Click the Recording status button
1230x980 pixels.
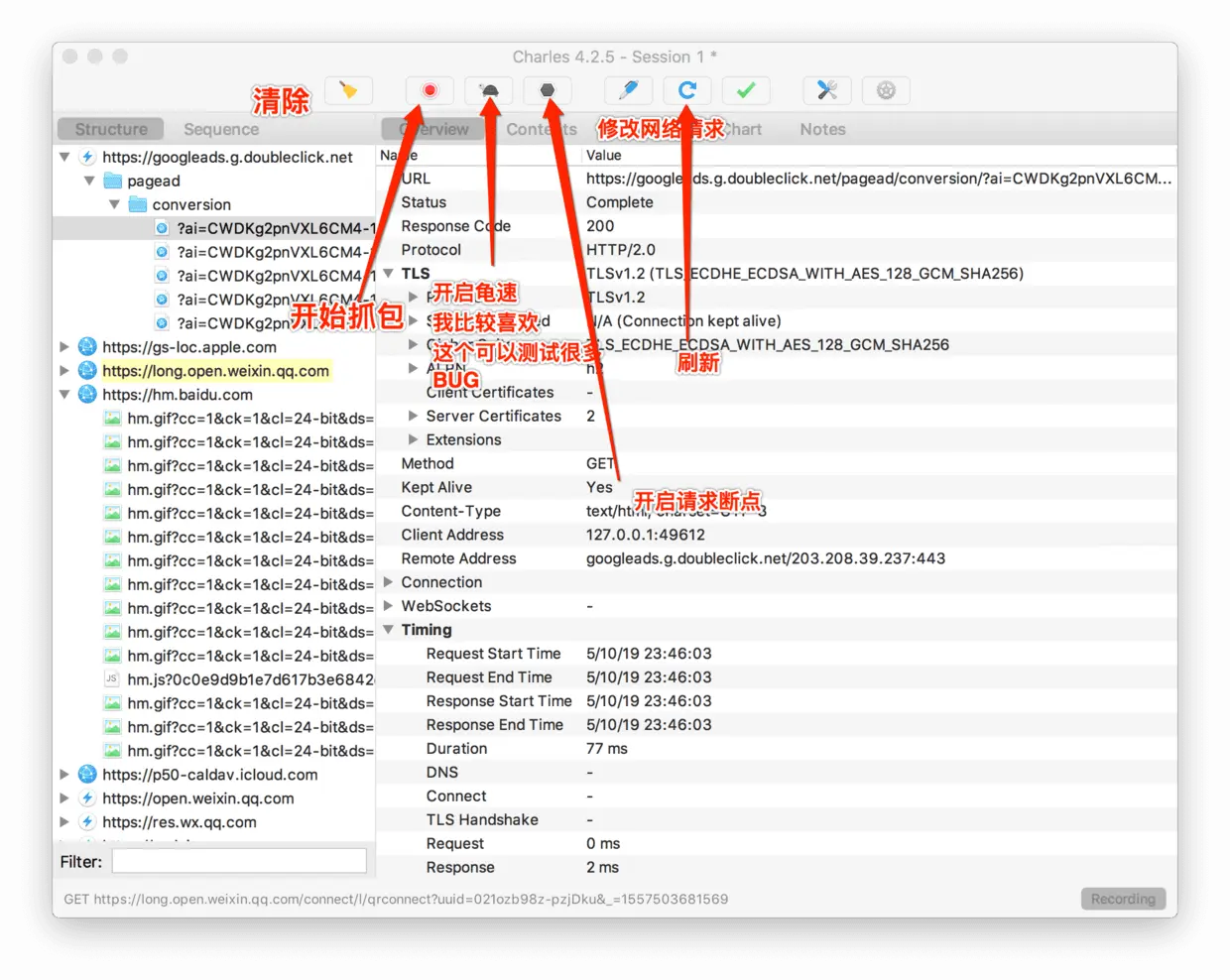(x=1123, y=899)
